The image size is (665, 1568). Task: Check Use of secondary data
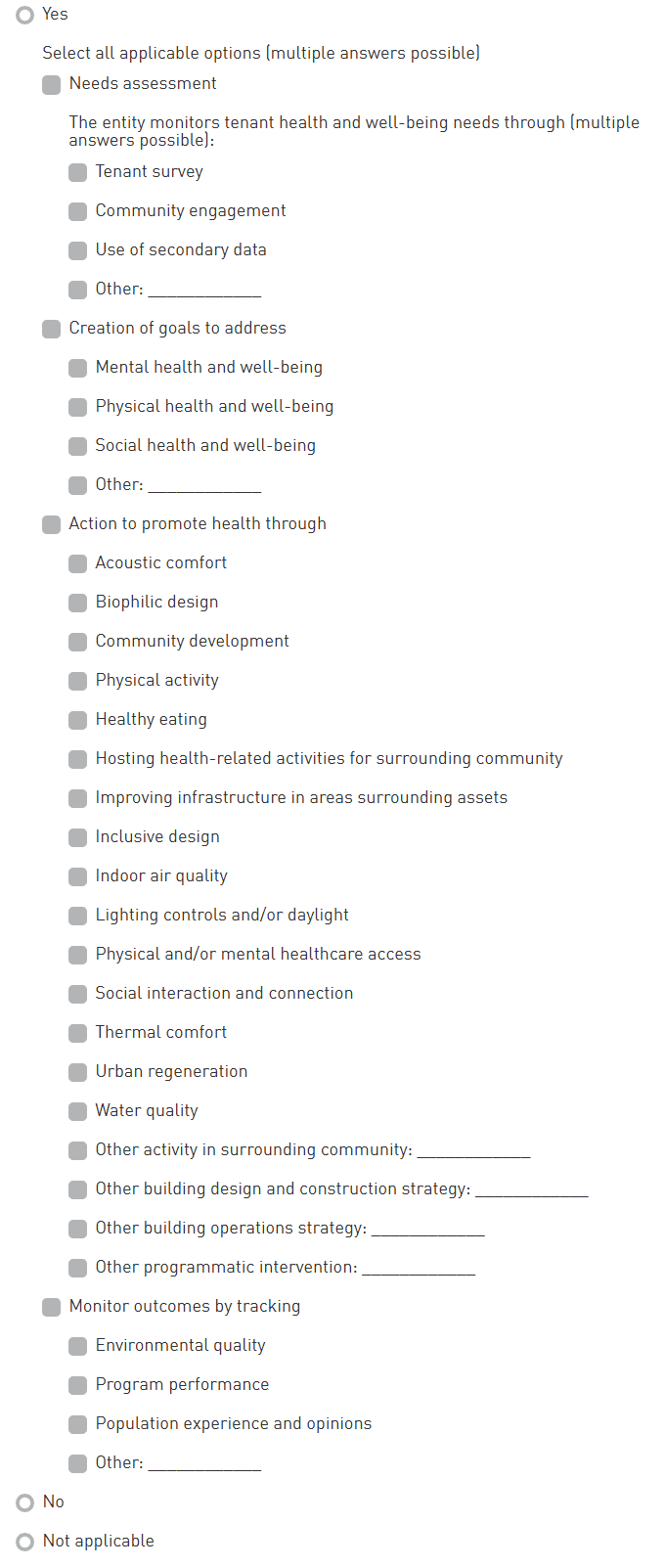(78, 251)
